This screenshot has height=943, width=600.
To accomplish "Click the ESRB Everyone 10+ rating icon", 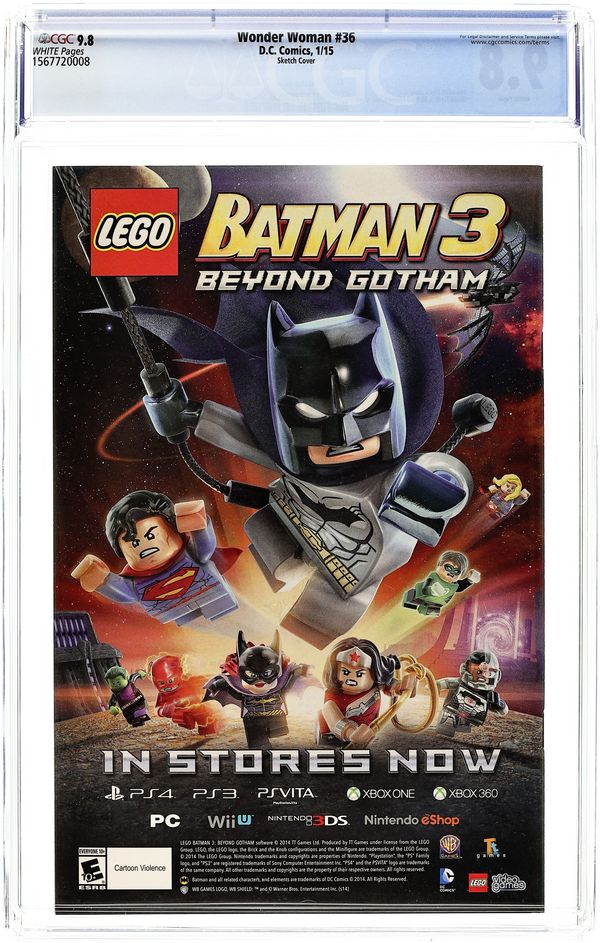I will (x=92, y=869).
